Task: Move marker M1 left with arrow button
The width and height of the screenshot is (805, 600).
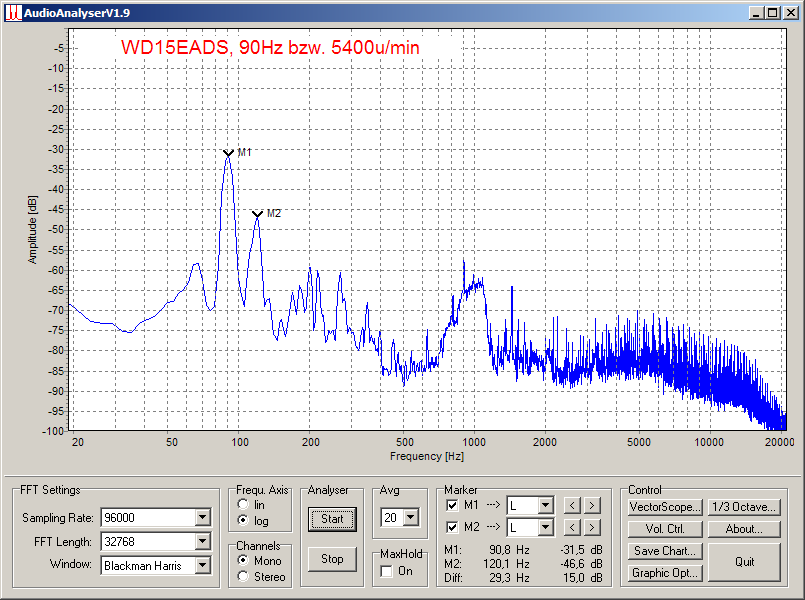Action: click(x=572, y=506)
